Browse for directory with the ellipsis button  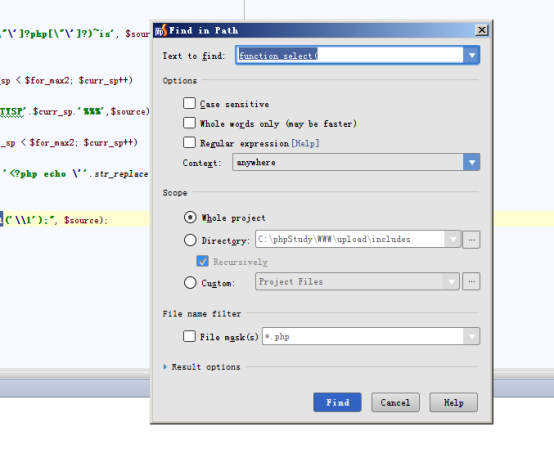pyautogui.click(x=472, y=240)
